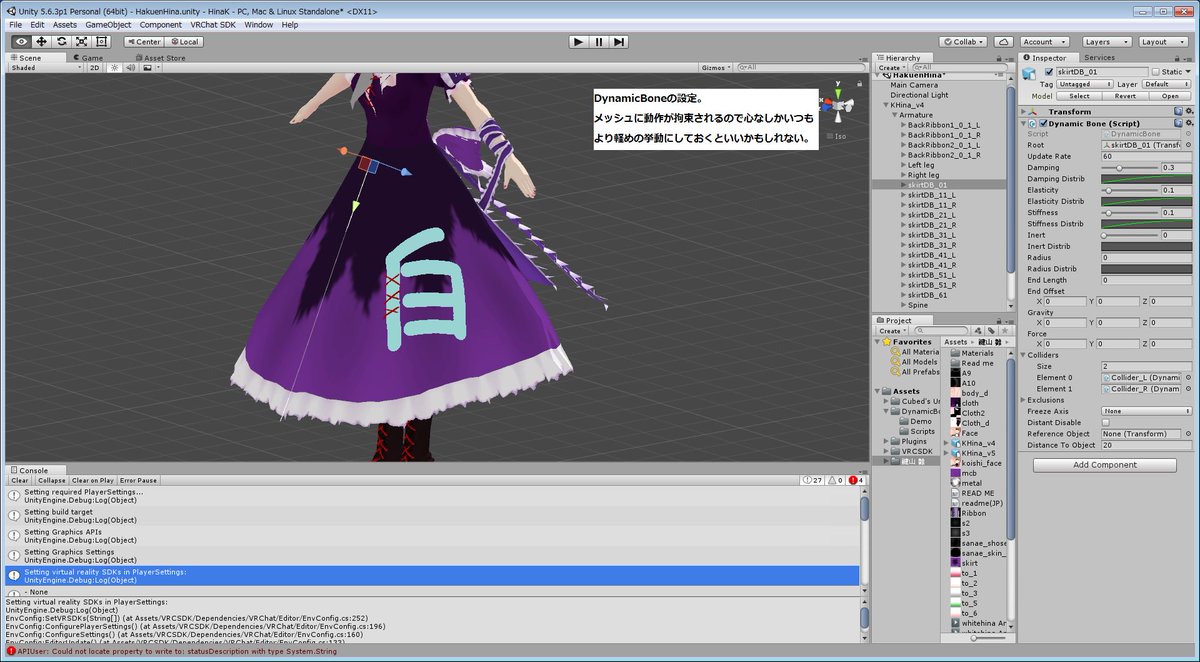Adjust the Elasticity slider
The image size is (1200, 662).
[1129, 190]
